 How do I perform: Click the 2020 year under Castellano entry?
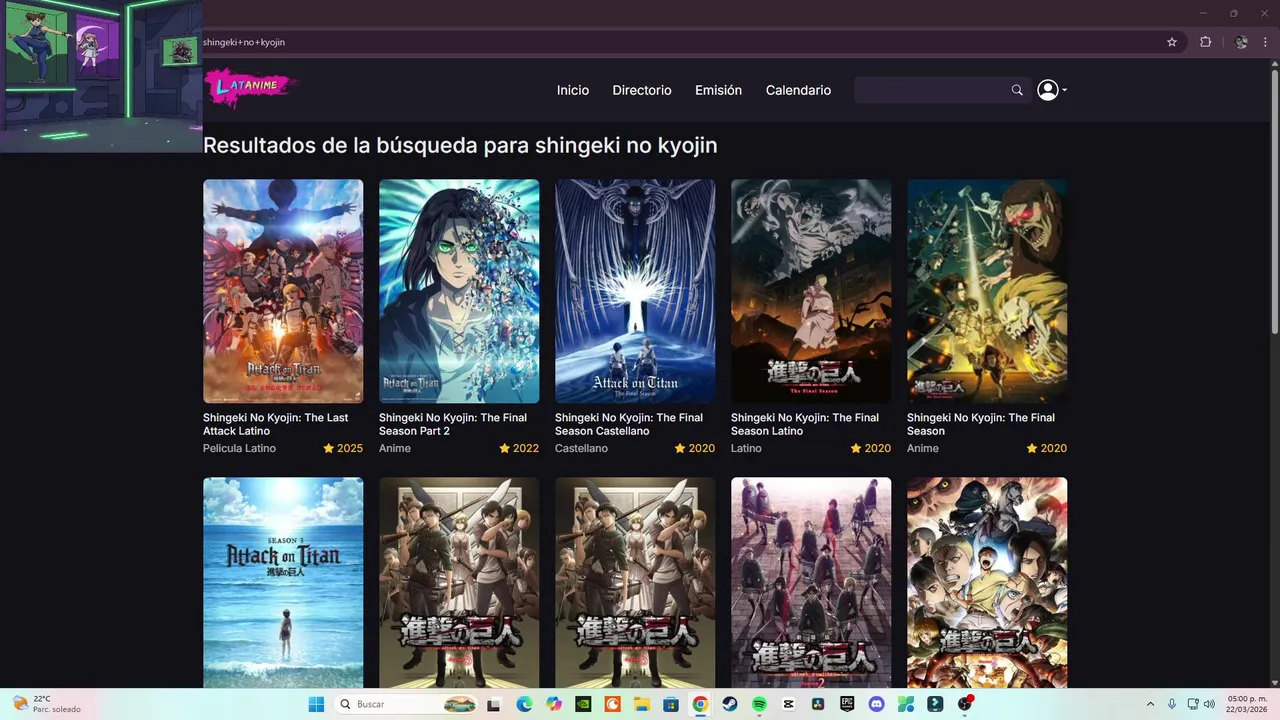(x=695, y=448)
